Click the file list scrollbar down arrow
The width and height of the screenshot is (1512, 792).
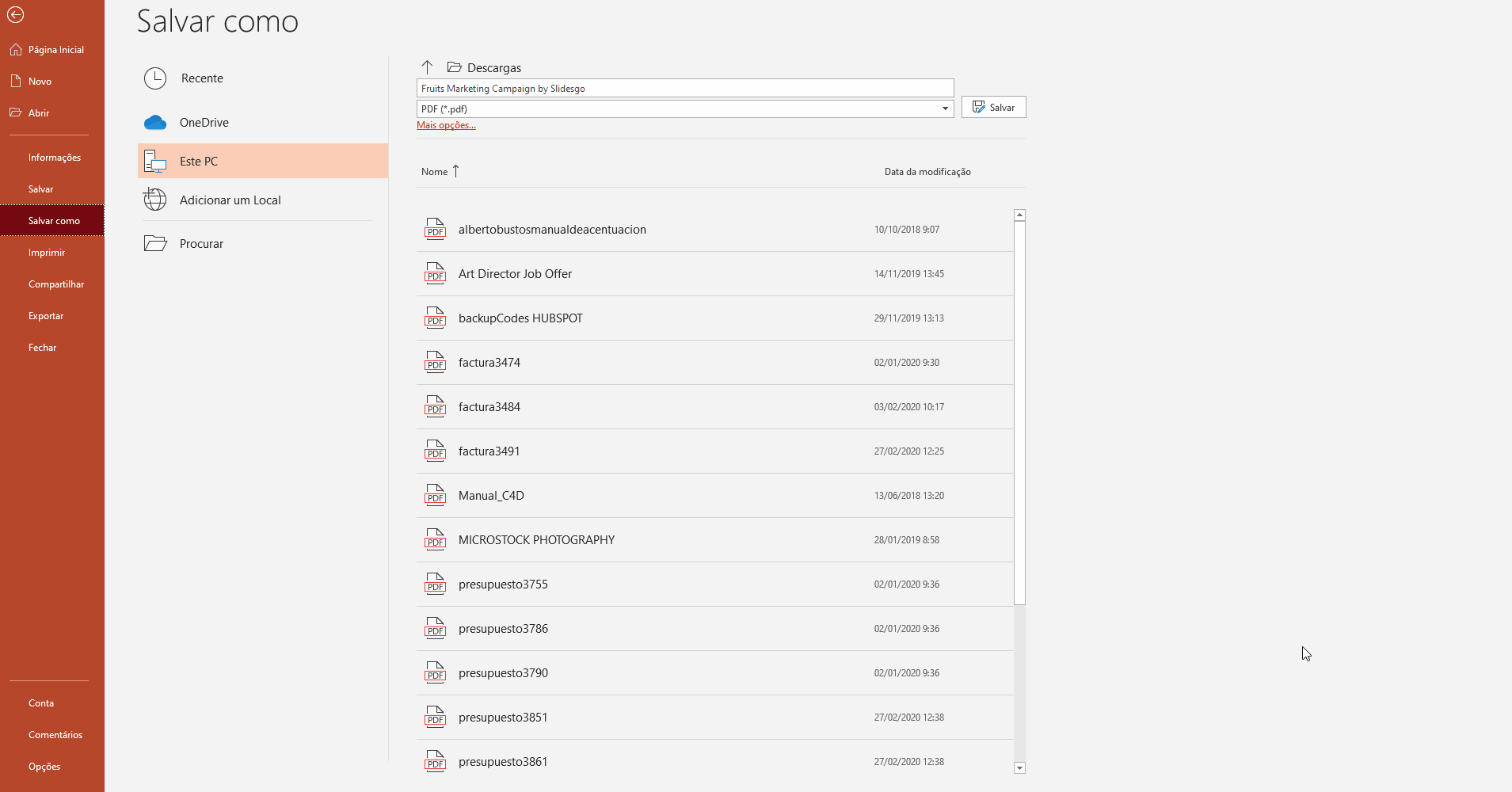1019,767
